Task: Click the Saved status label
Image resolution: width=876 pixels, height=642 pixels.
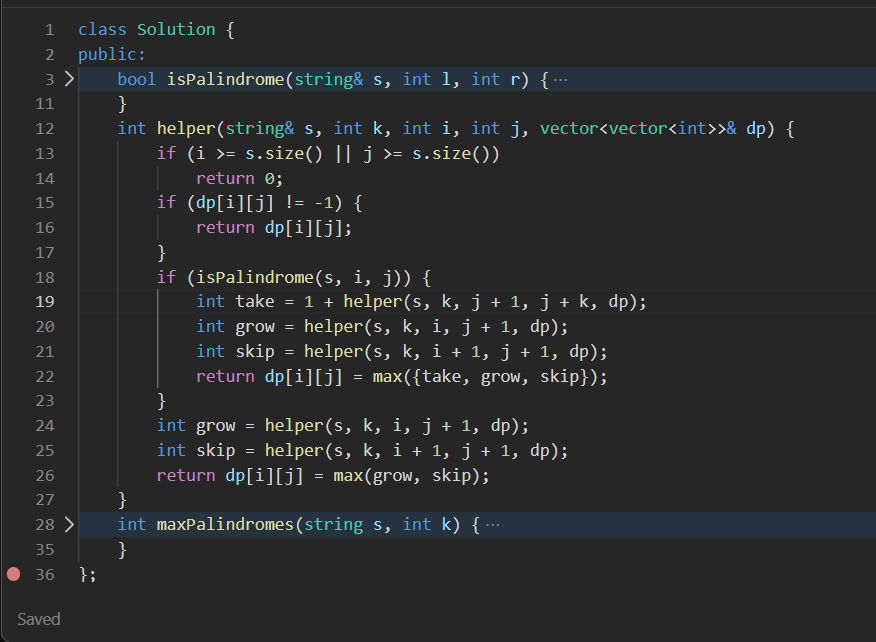Action: point(39,620)
